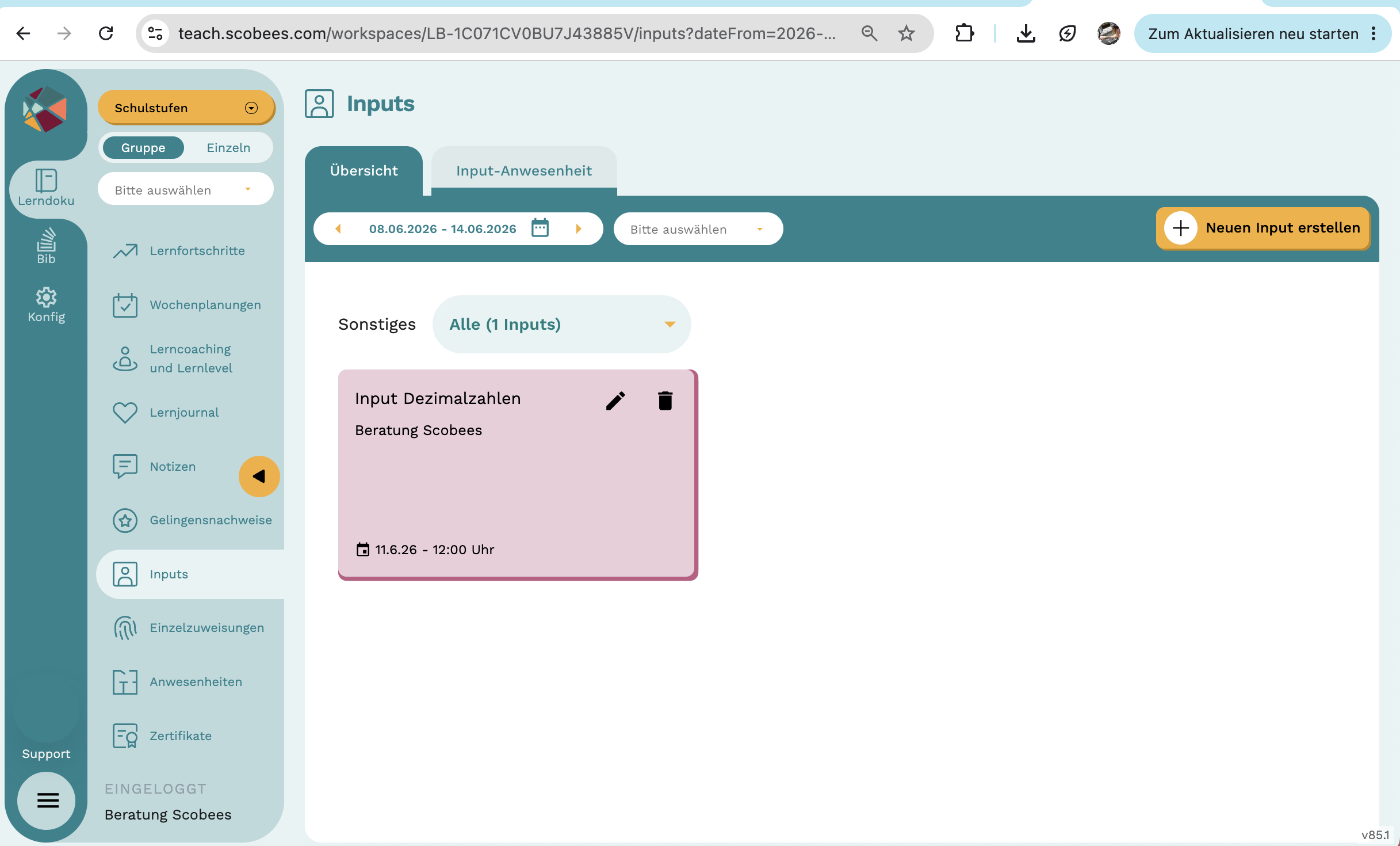Click the Gelingensnachweise star badge icon
The width and height of the screenshot is (1400, 846).
click(125, 520)
